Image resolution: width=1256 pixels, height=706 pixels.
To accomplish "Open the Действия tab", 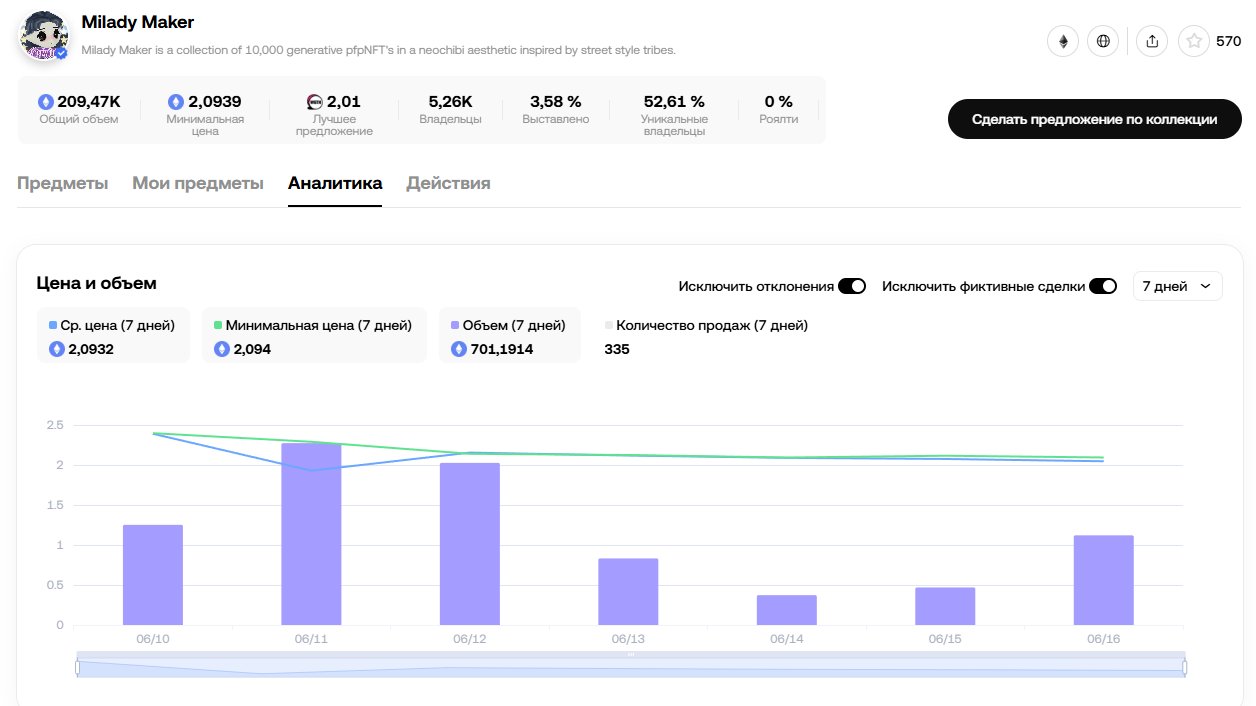I will (x=448, y=183).
